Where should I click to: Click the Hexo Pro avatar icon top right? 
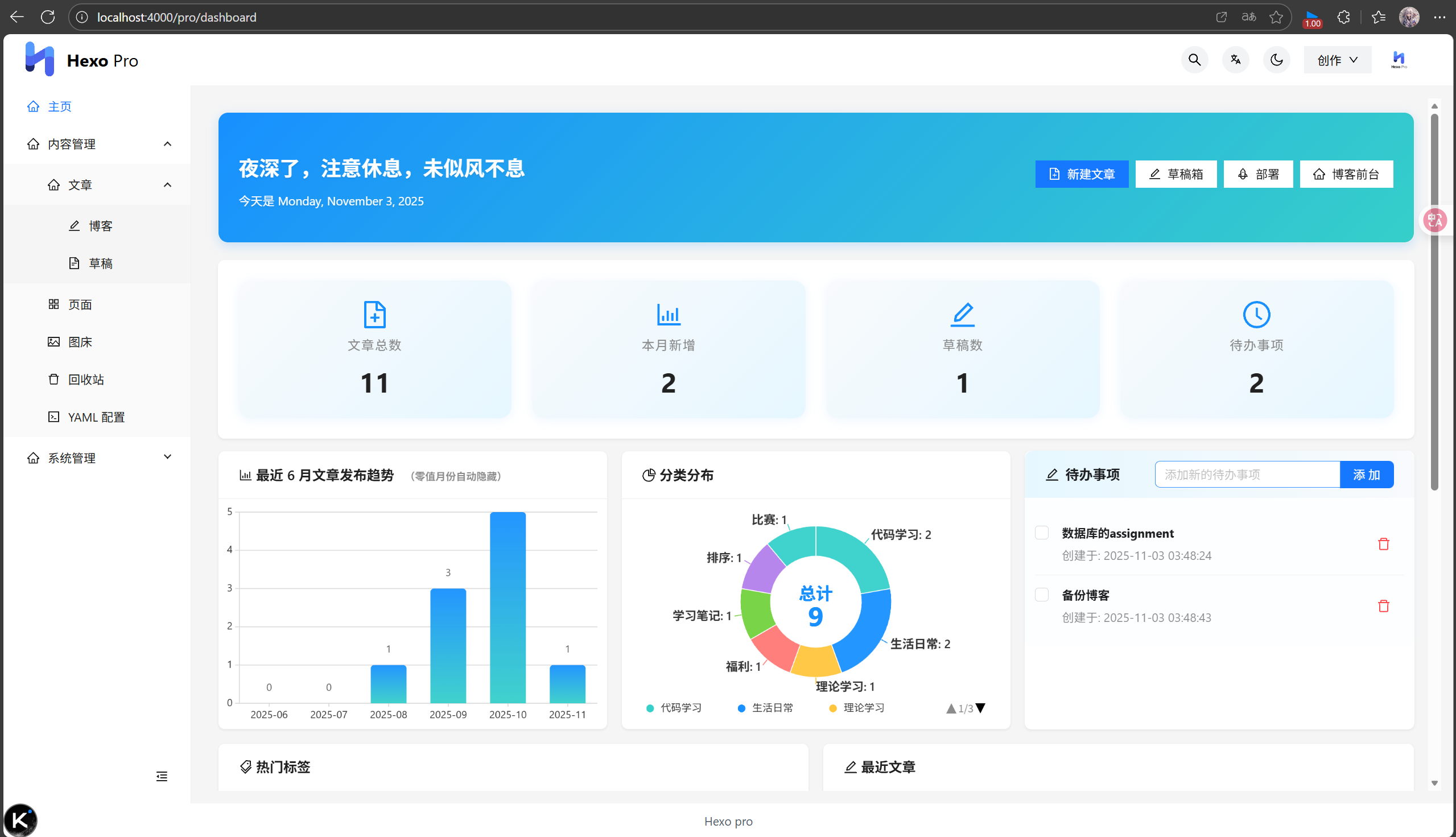click(x=1398, y=59)
